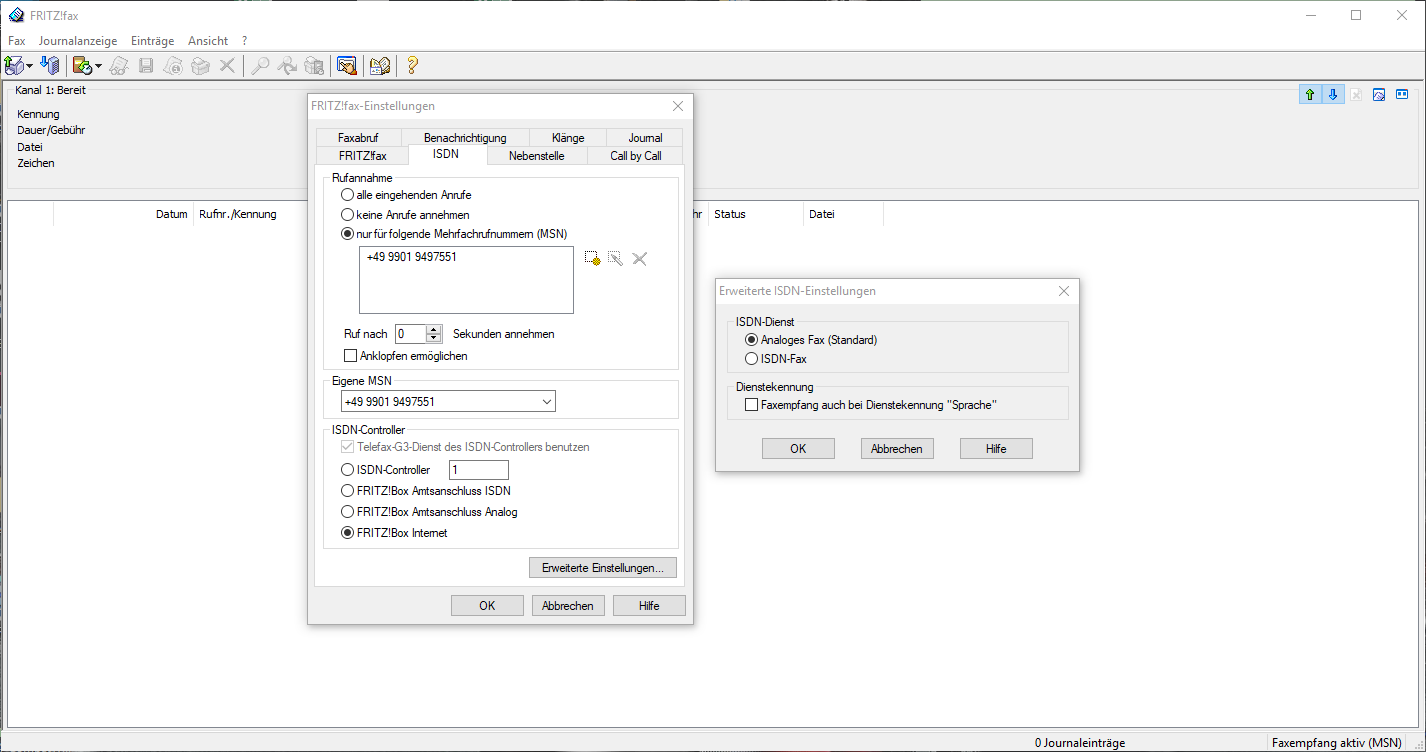This screenshot has width=1426, height=752.
Task: Switch to the Call by Call tab
Action: pos(636,156)
